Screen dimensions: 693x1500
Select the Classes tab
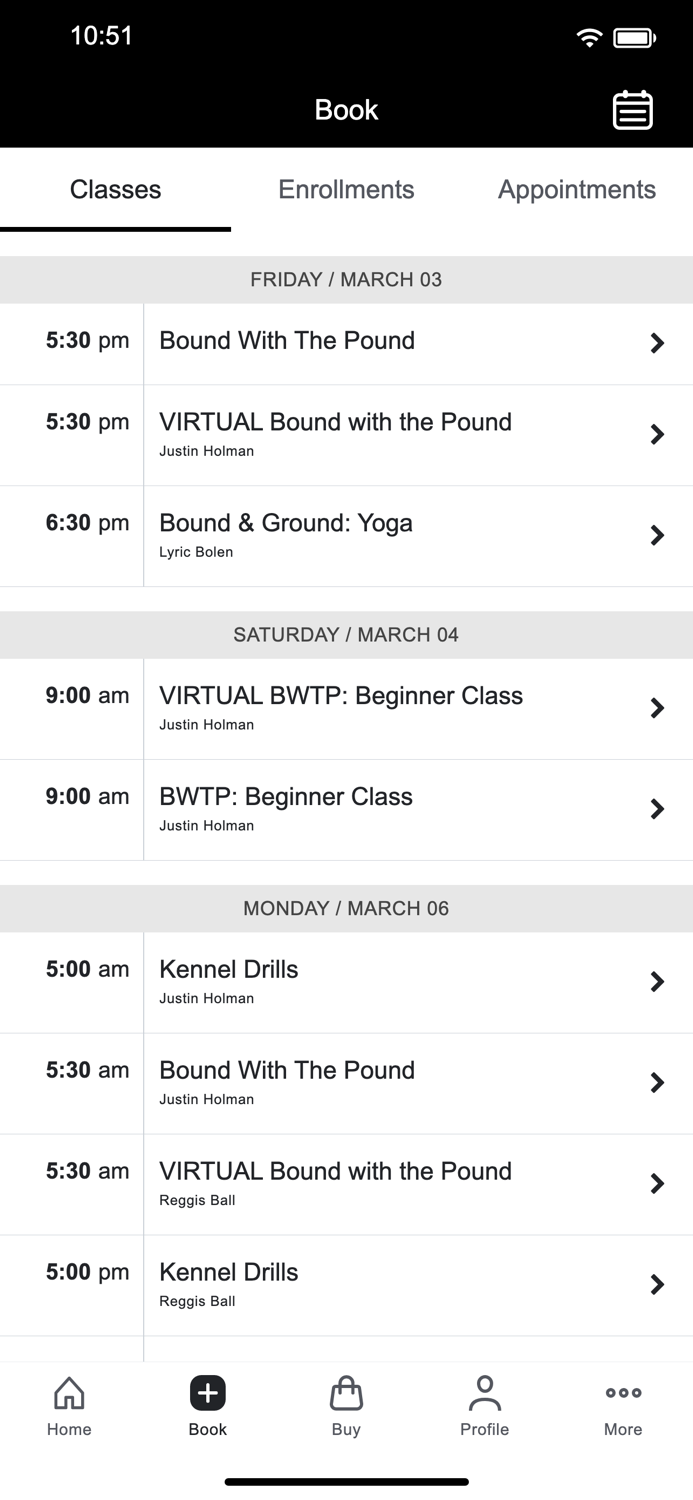coord(115,190)
